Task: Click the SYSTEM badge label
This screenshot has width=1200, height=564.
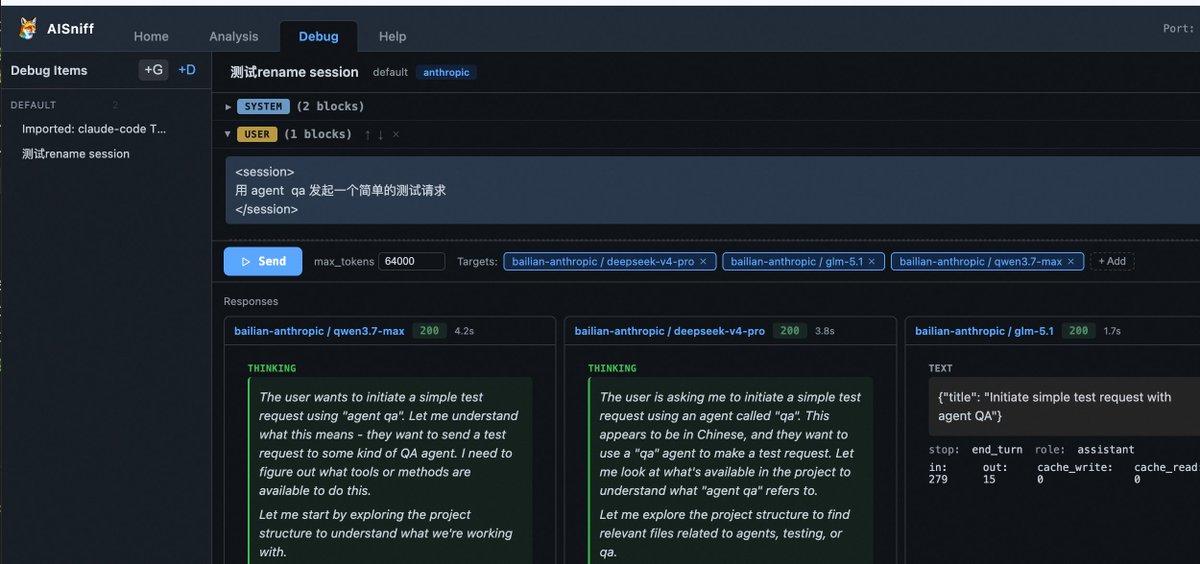Action: [x=264, y=106]
